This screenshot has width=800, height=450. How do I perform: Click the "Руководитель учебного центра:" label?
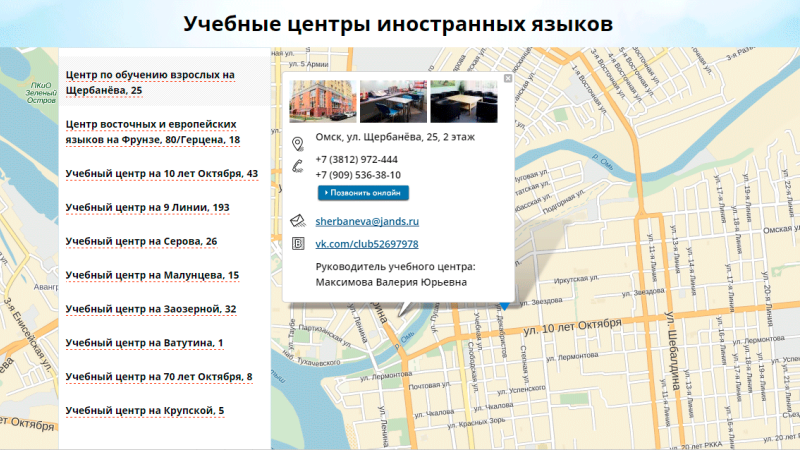pyautogui.click(x=395, y=266)
